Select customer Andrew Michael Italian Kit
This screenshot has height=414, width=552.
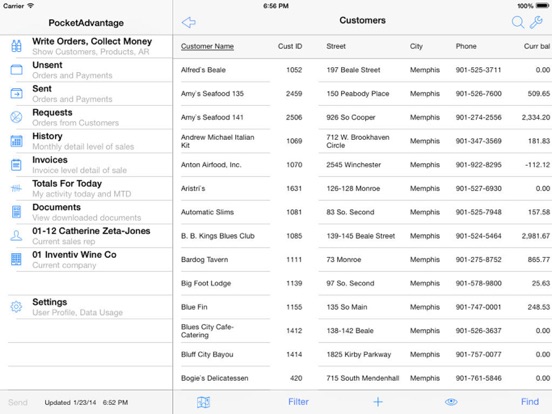click(x=363, y=141)
